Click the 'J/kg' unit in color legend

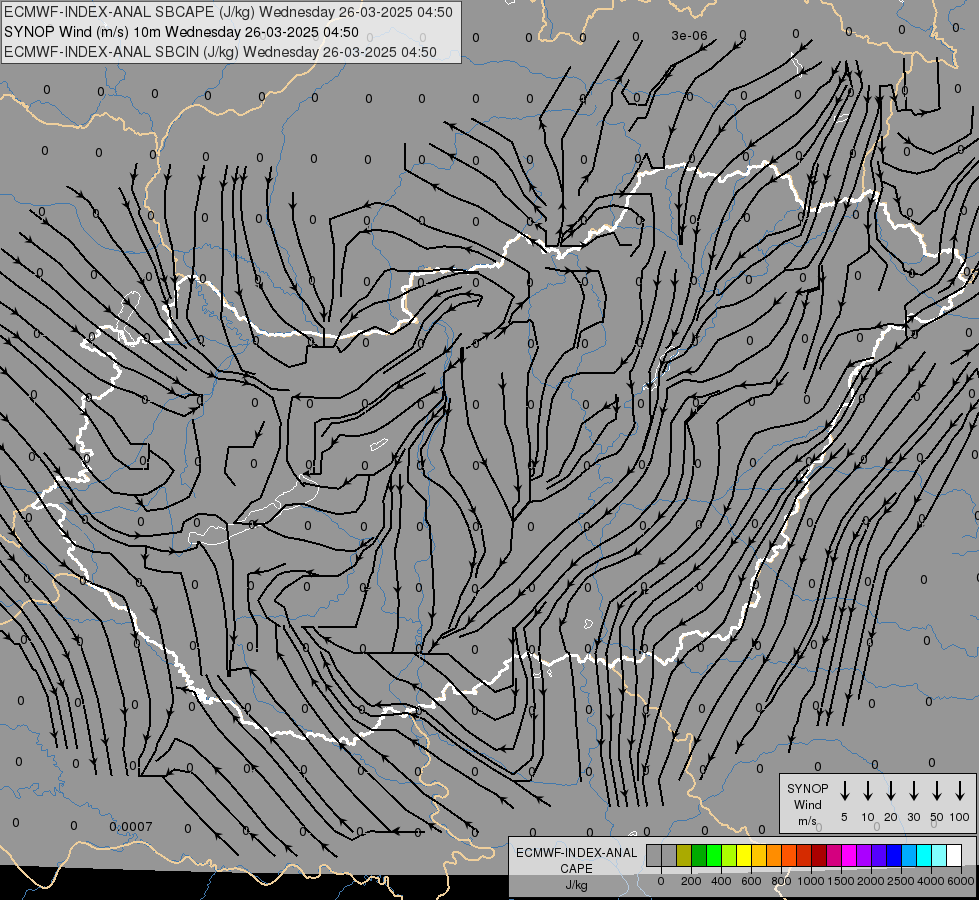click(x=576, y=885)
